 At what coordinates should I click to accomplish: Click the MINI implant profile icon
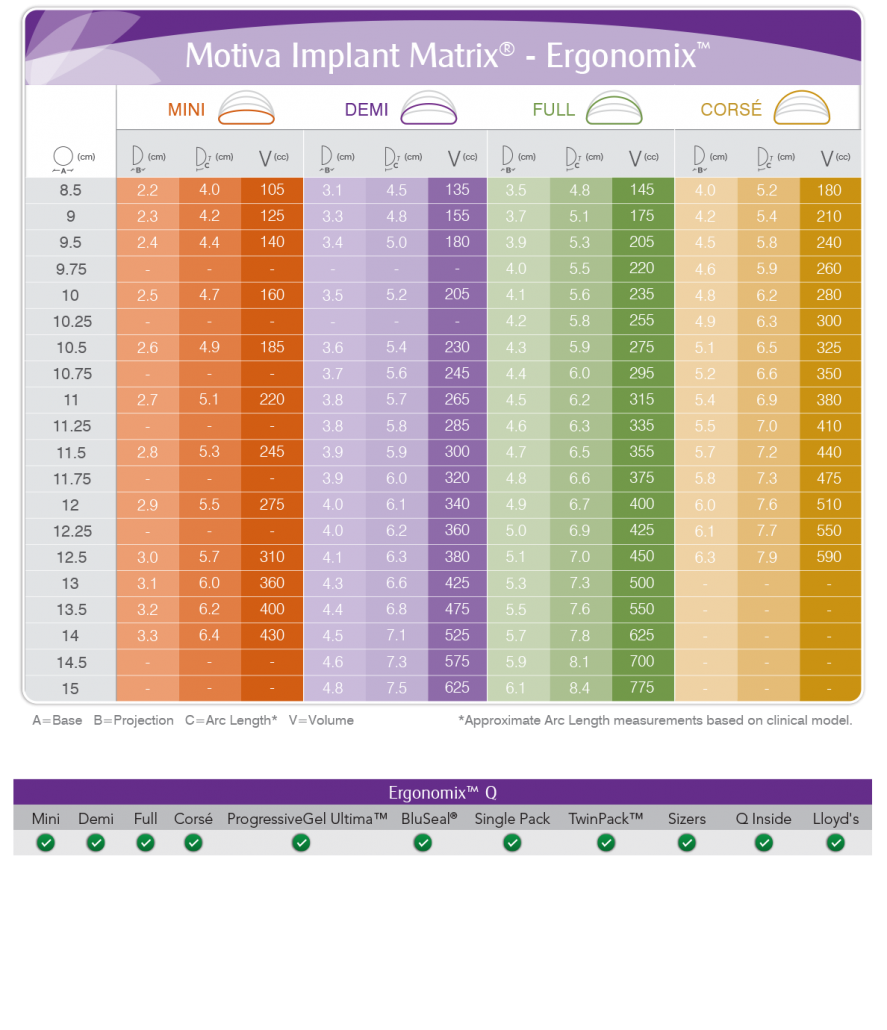(247, 108)
